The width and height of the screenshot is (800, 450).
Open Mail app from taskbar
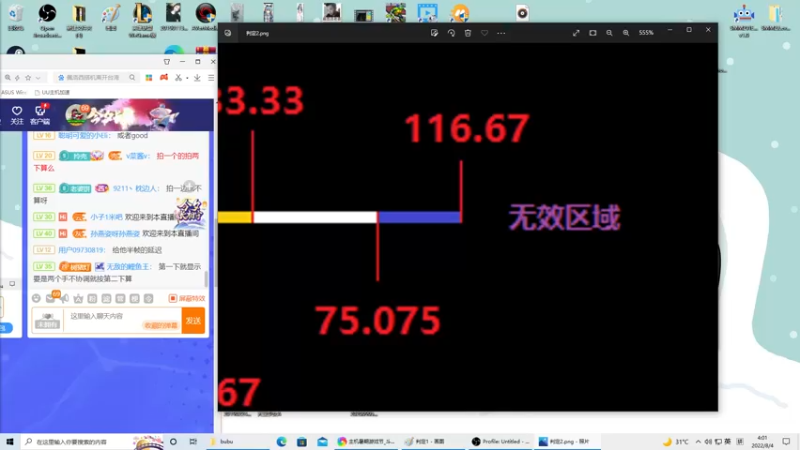tap(322, 441)
